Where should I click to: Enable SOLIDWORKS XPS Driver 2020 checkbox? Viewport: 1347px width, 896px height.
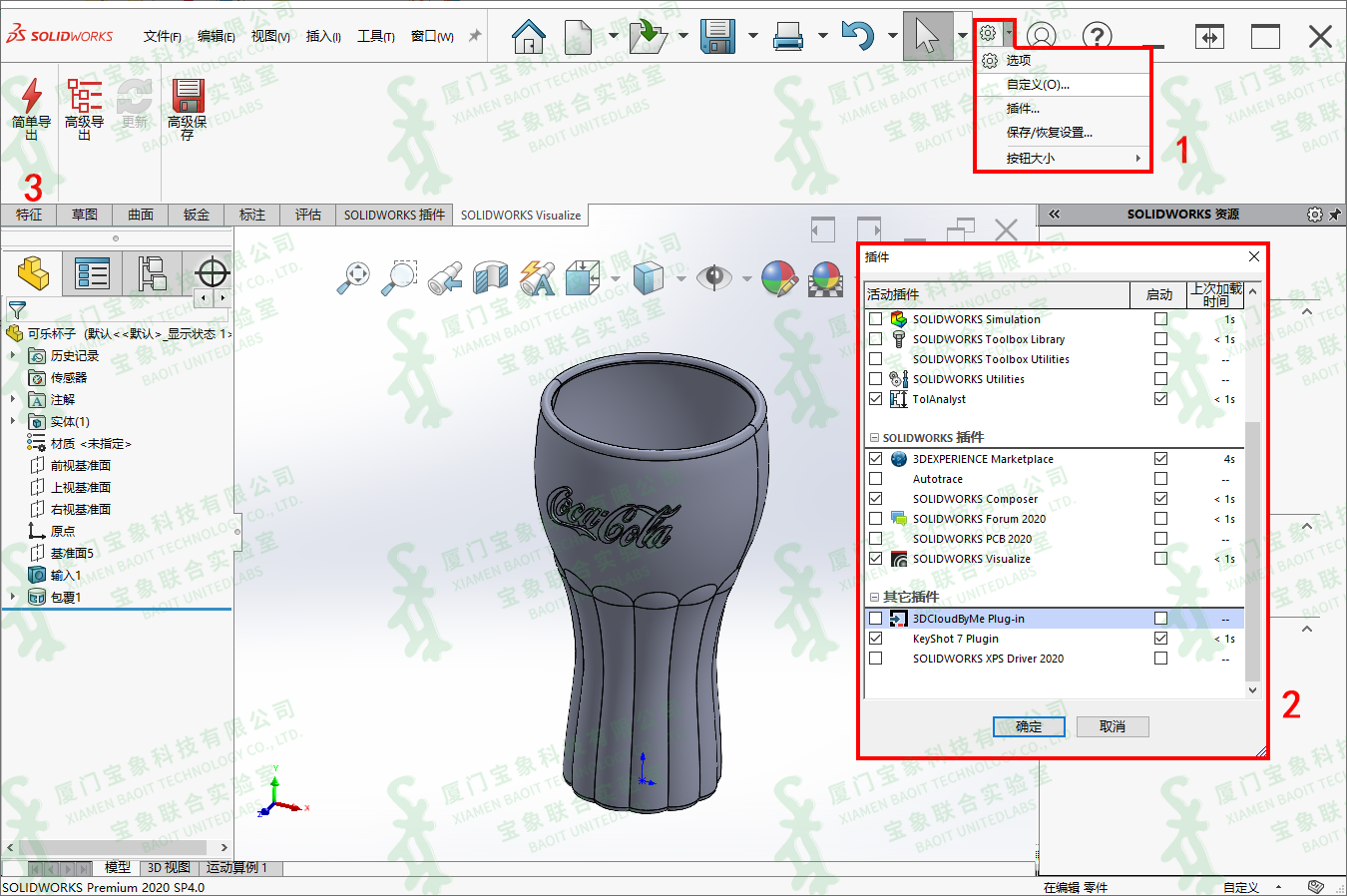point(876,659)
